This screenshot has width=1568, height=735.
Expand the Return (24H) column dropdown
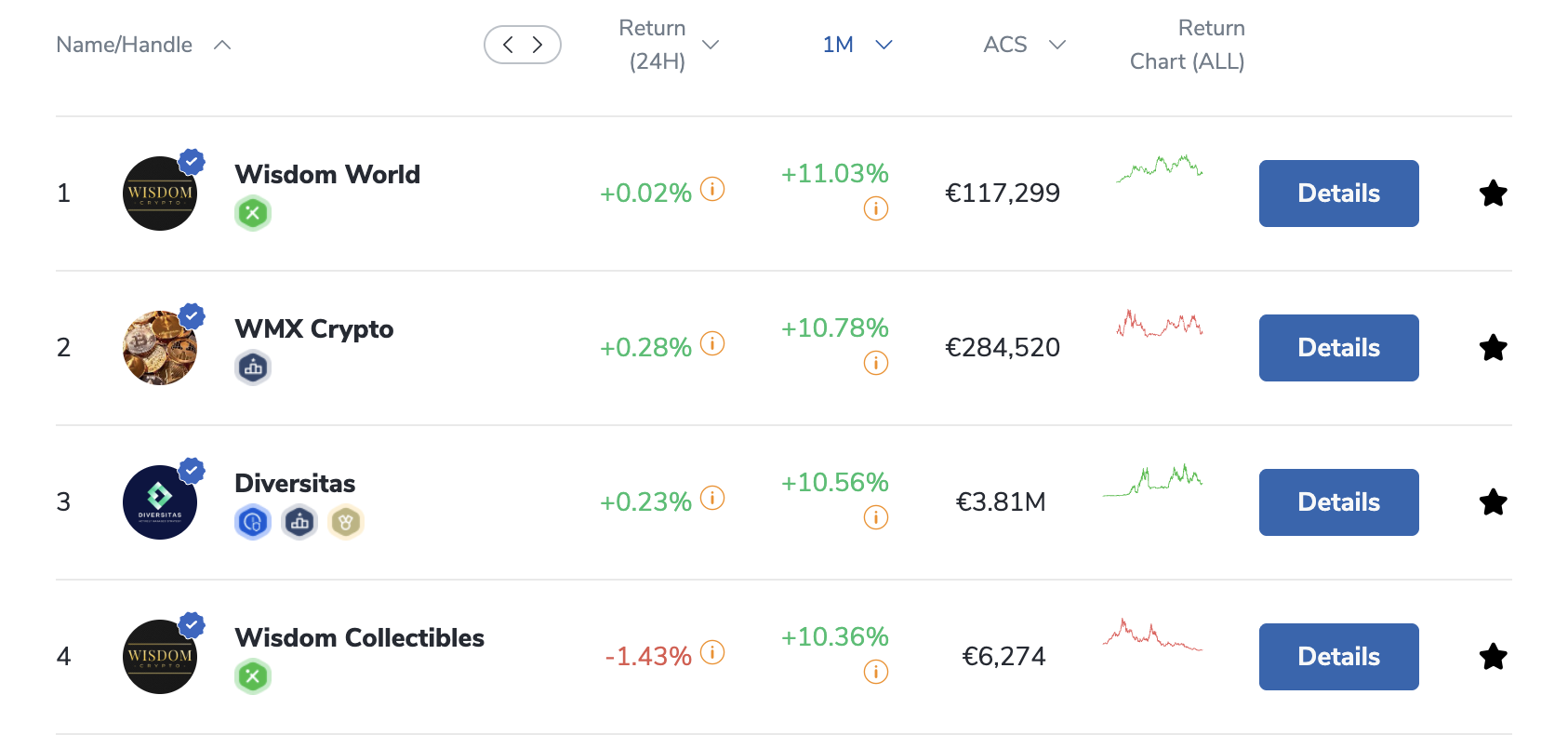tap(711, 45)
